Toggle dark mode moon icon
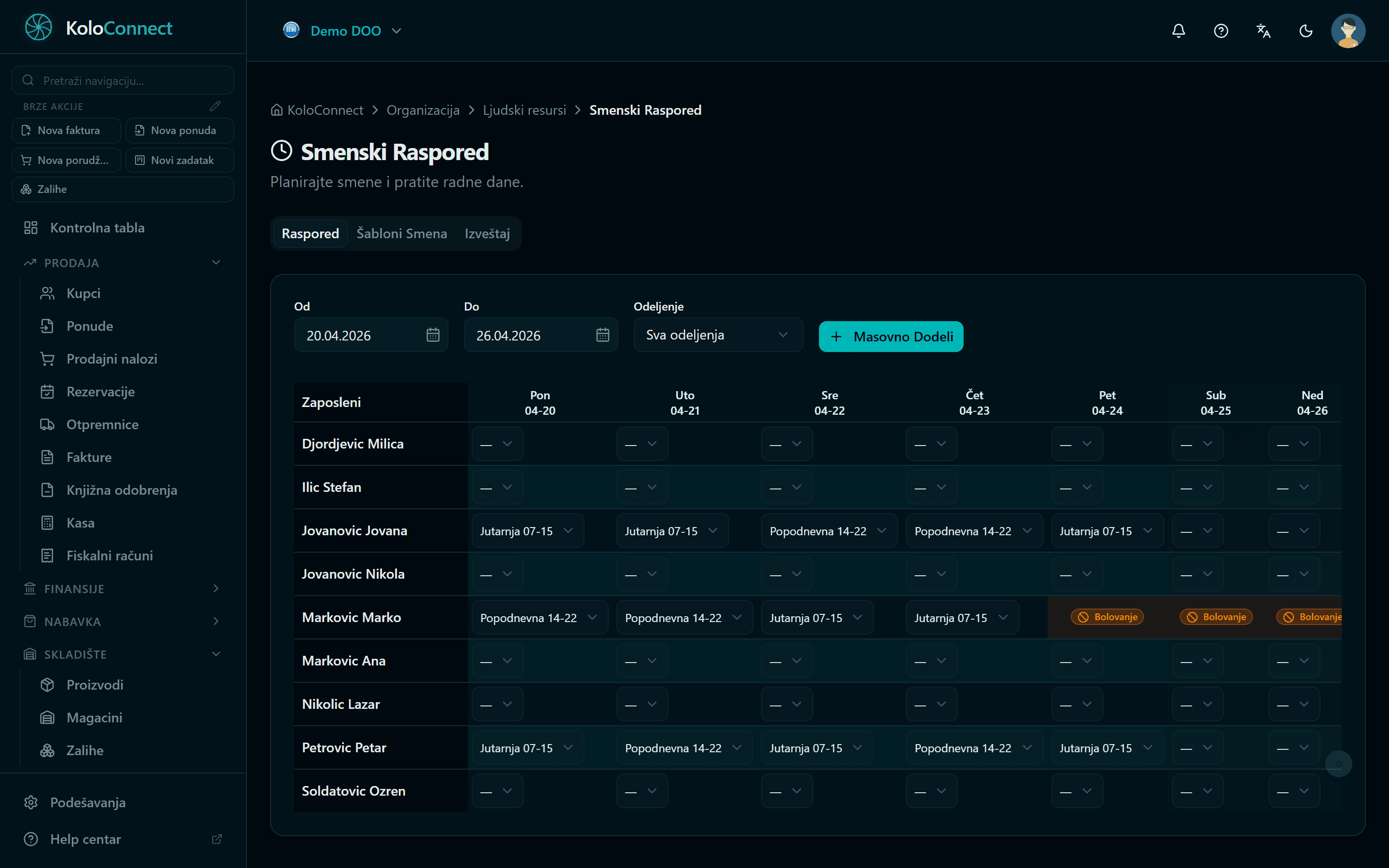The width and height of the screenshot is (1389, 868). (x=1306, y=31)
